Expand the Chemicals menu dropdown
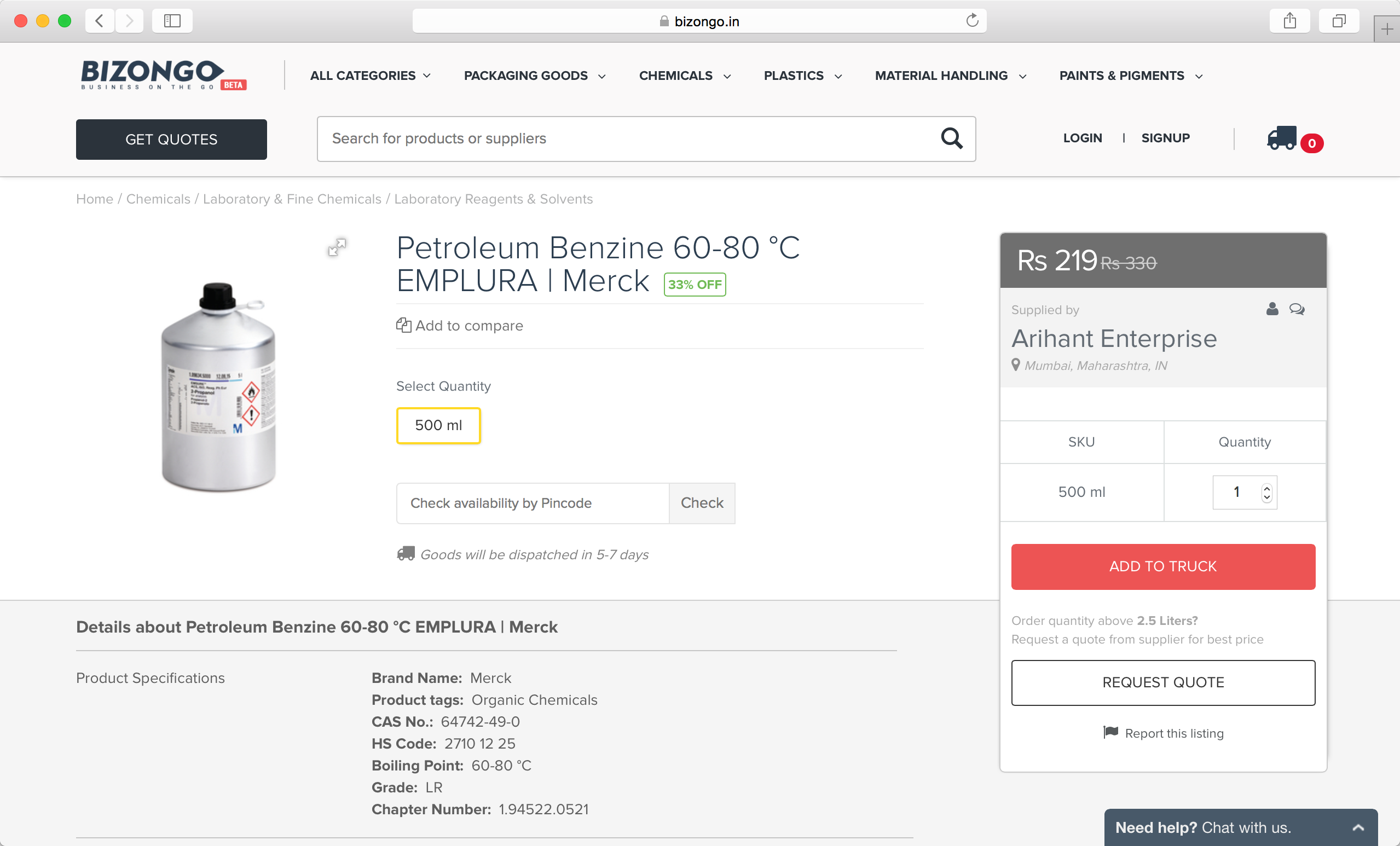Viewport: 1400px width, 846px height. [685, 76]
